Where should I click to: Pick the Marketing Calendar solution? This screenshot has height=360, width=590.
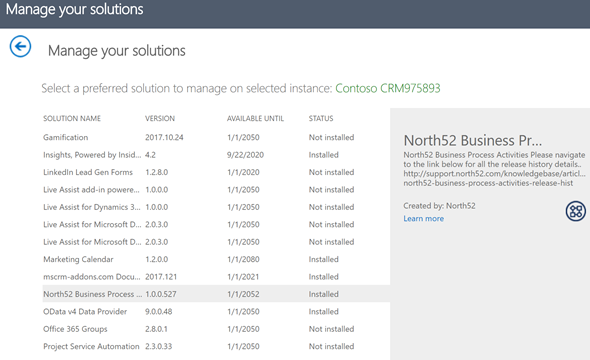[x=216, y=259]
